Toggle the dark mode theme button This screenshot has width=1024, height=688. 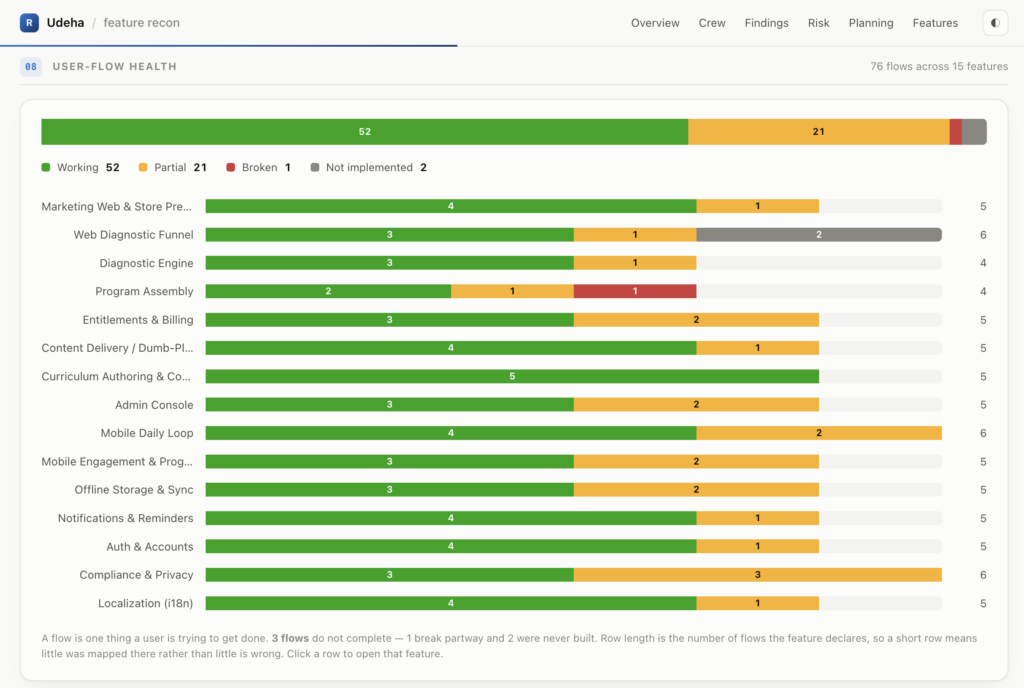tap(995, 23)
